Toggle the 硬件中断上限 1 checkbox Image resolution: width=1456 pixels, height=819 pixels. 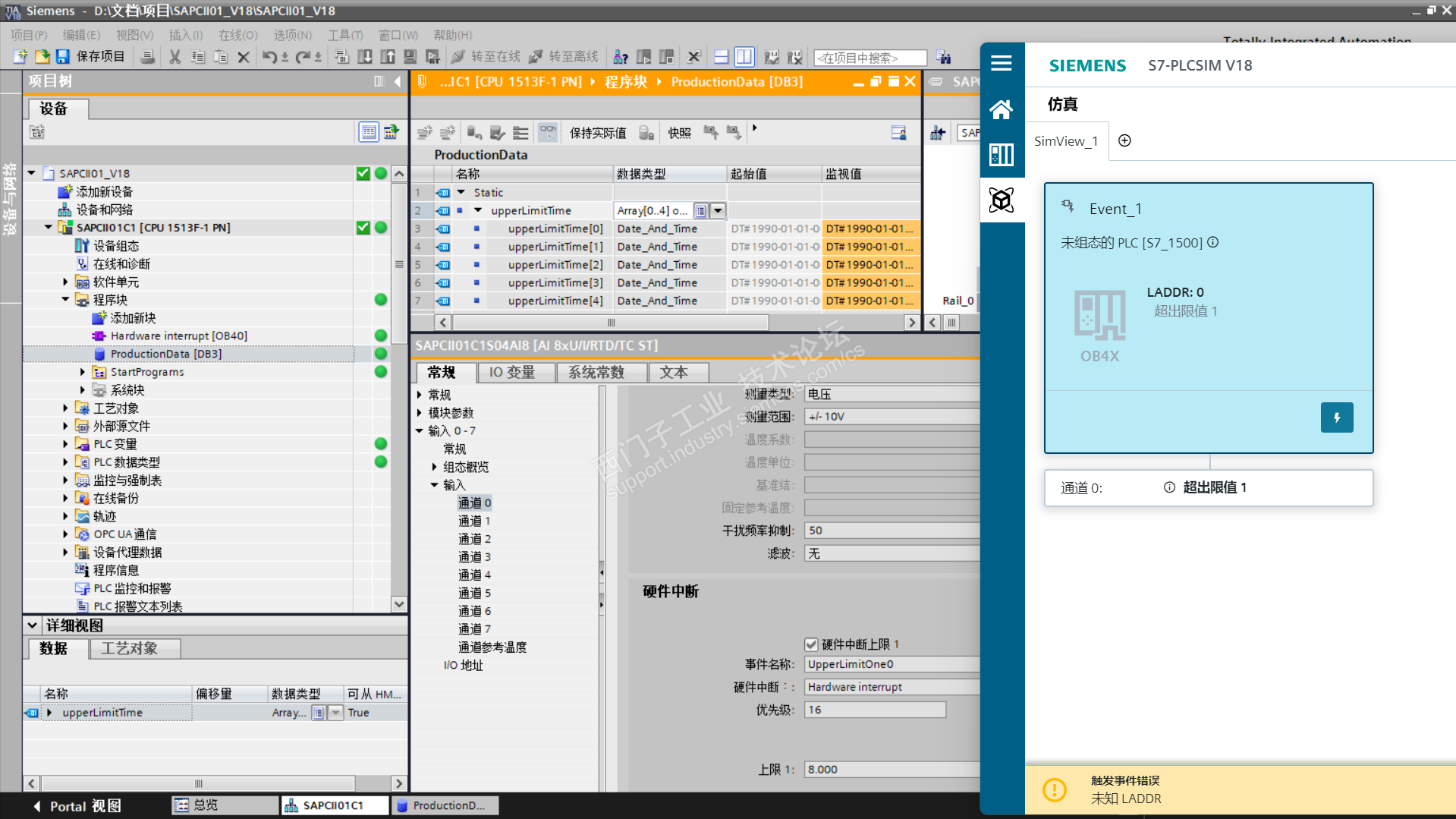(811, 644)
